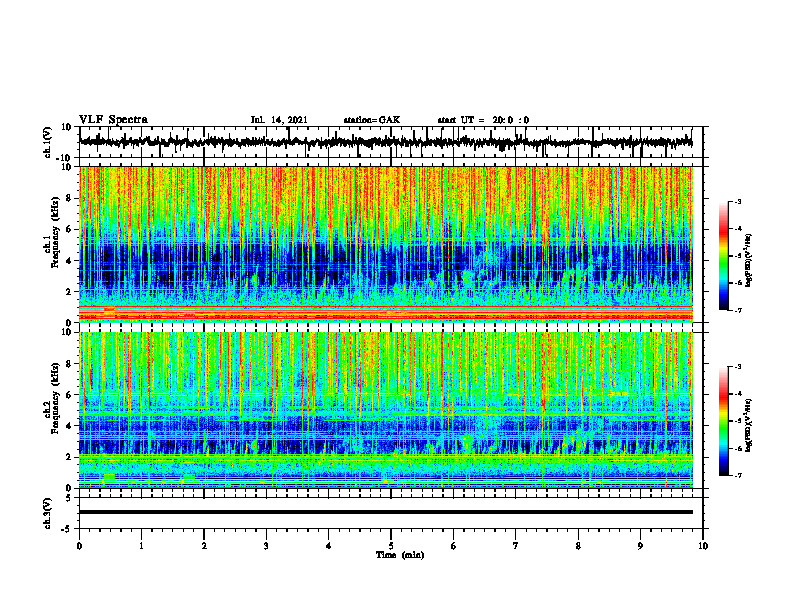Click the "-3" tick on ch.1 colorbar

738,201
